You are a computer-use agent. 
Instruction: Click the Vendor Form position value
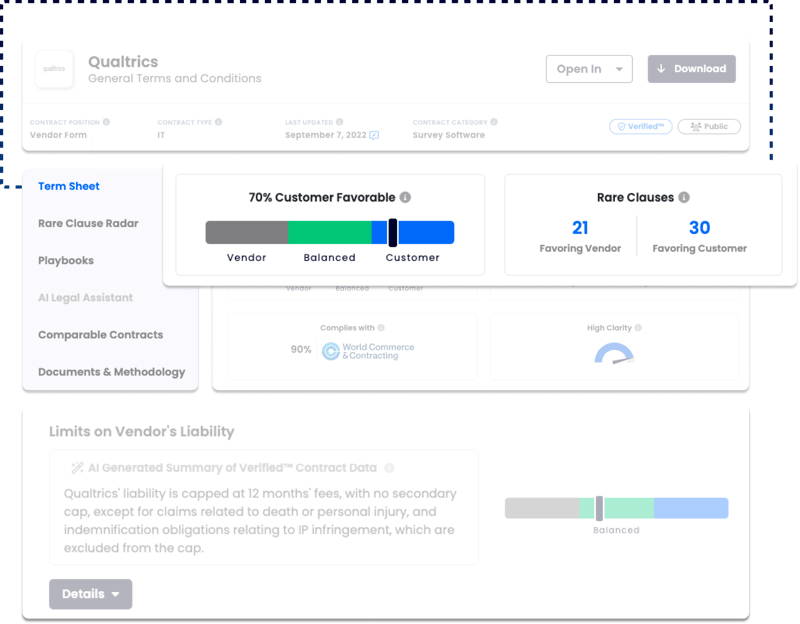[58, 135]
